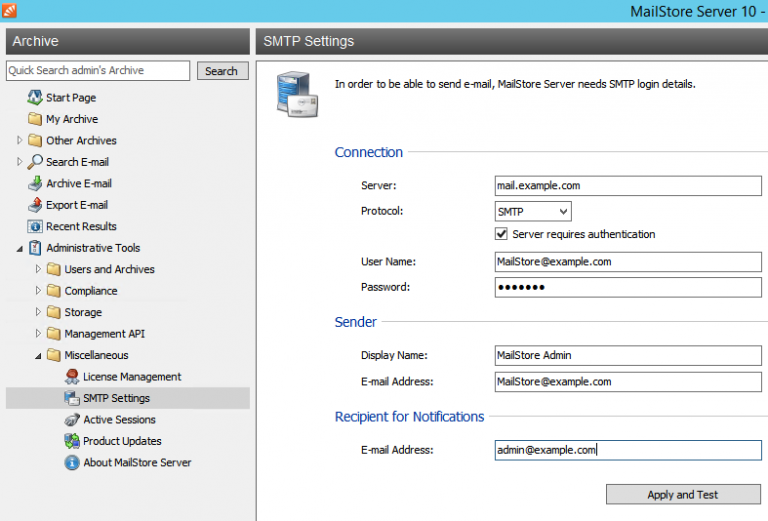Screen dimensions: 768x521
Task: Click the About MailStore Server info icon
Action: (72, 463)
